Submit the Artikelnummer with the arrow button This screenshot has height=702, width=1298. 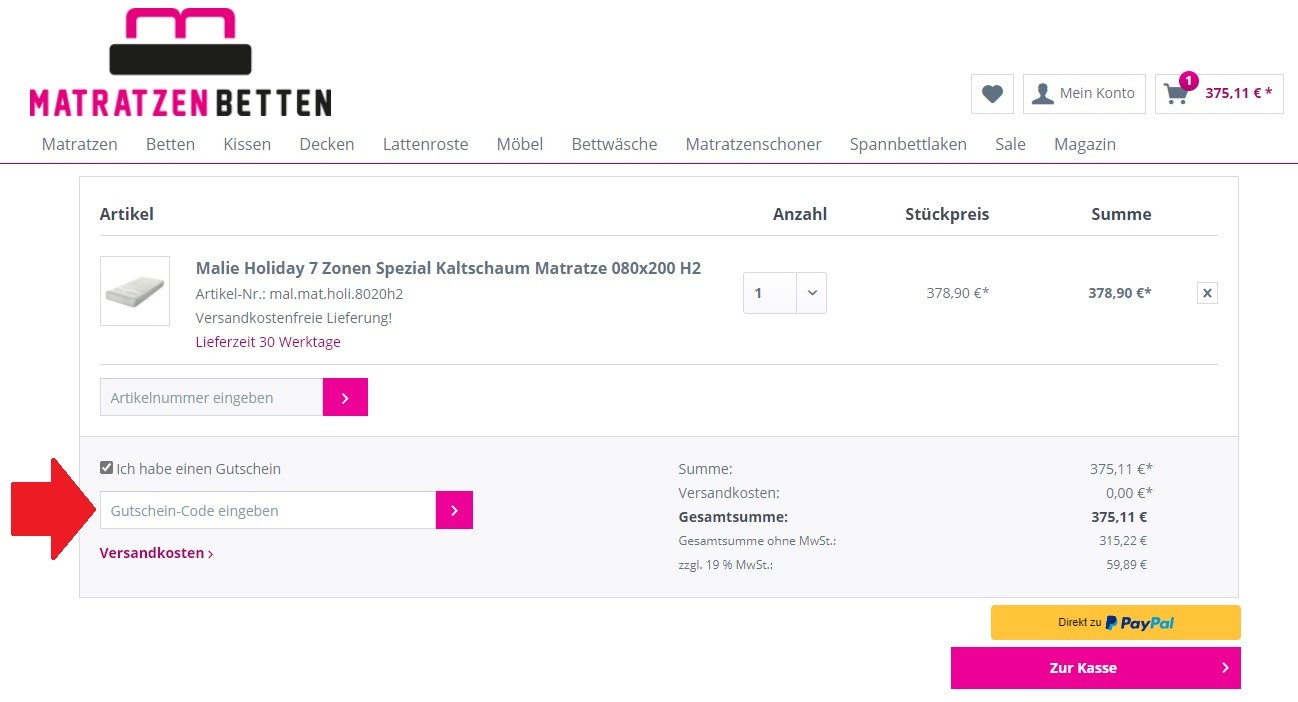[345, 397]
